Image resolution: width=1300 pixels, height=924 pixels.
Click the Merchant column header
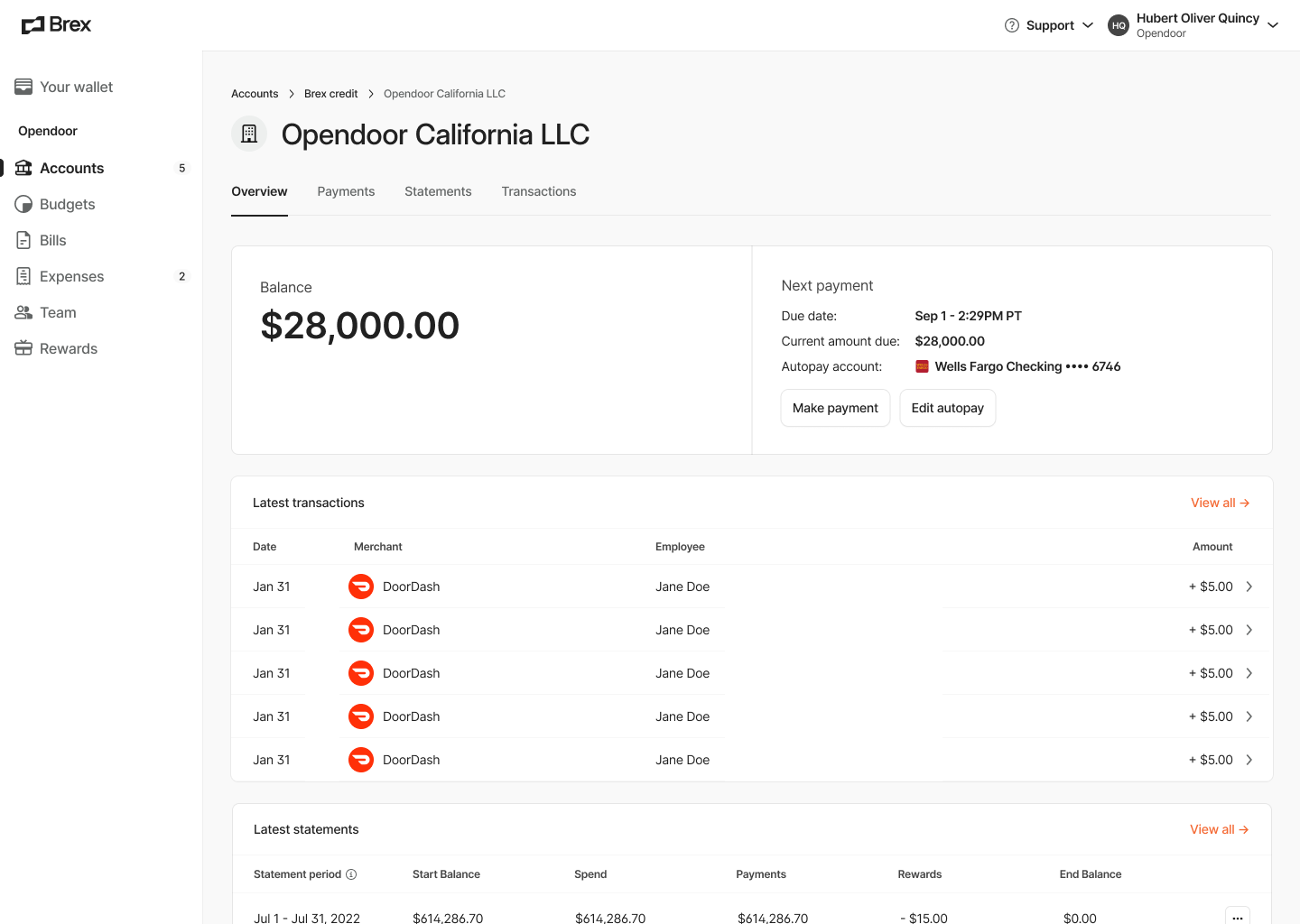click(377, 547)
